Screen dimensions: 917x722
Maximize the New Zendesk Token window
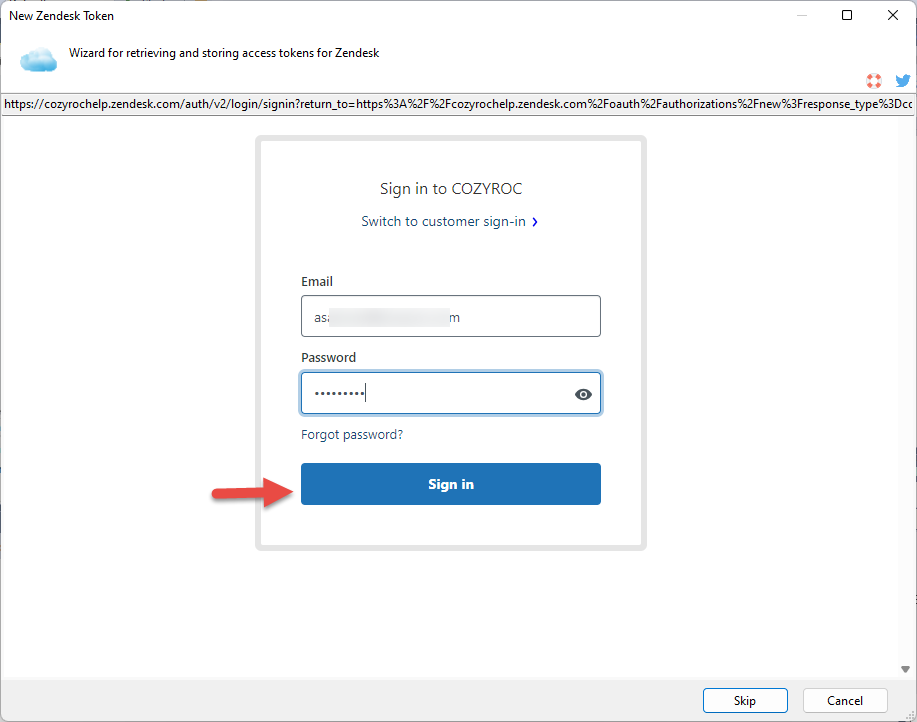(847, 15)
